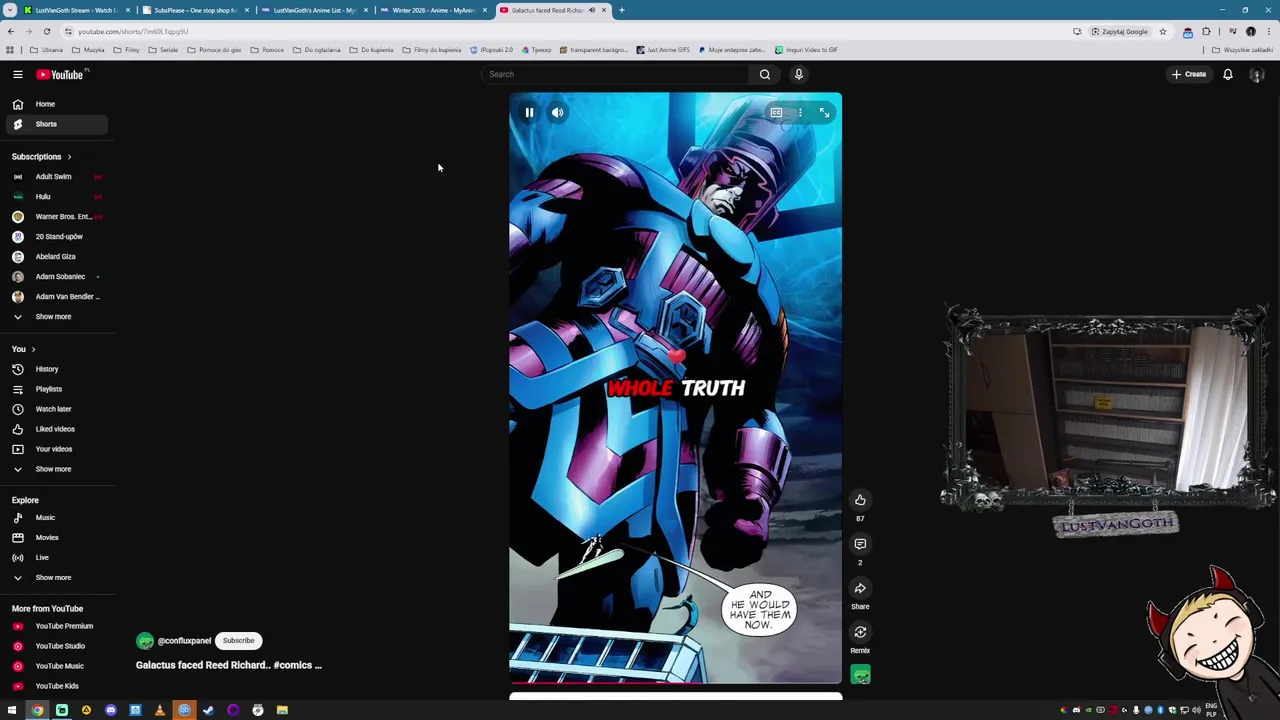Open the Abelard Giza channel
This screenshot has height=720, width=1280.
point(56,257)
